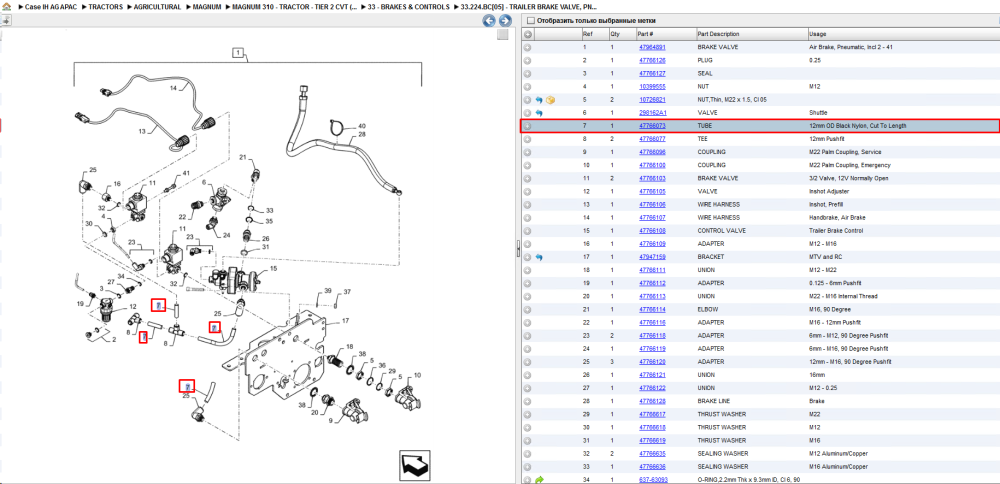Screen dimensions: 1000x484
Task: Open part link for Ref 17 BRACKET
Action: 652,257
